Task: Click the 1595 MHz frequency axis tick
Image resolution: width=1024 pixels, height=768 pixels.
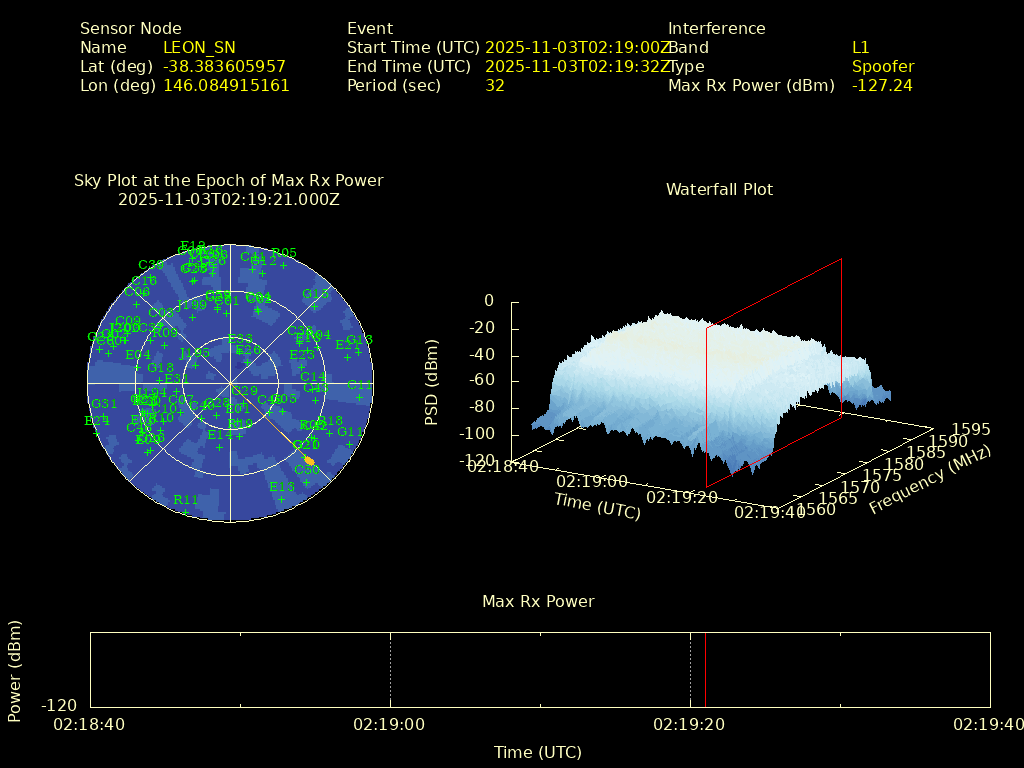Action: click(x=971, y=429)
